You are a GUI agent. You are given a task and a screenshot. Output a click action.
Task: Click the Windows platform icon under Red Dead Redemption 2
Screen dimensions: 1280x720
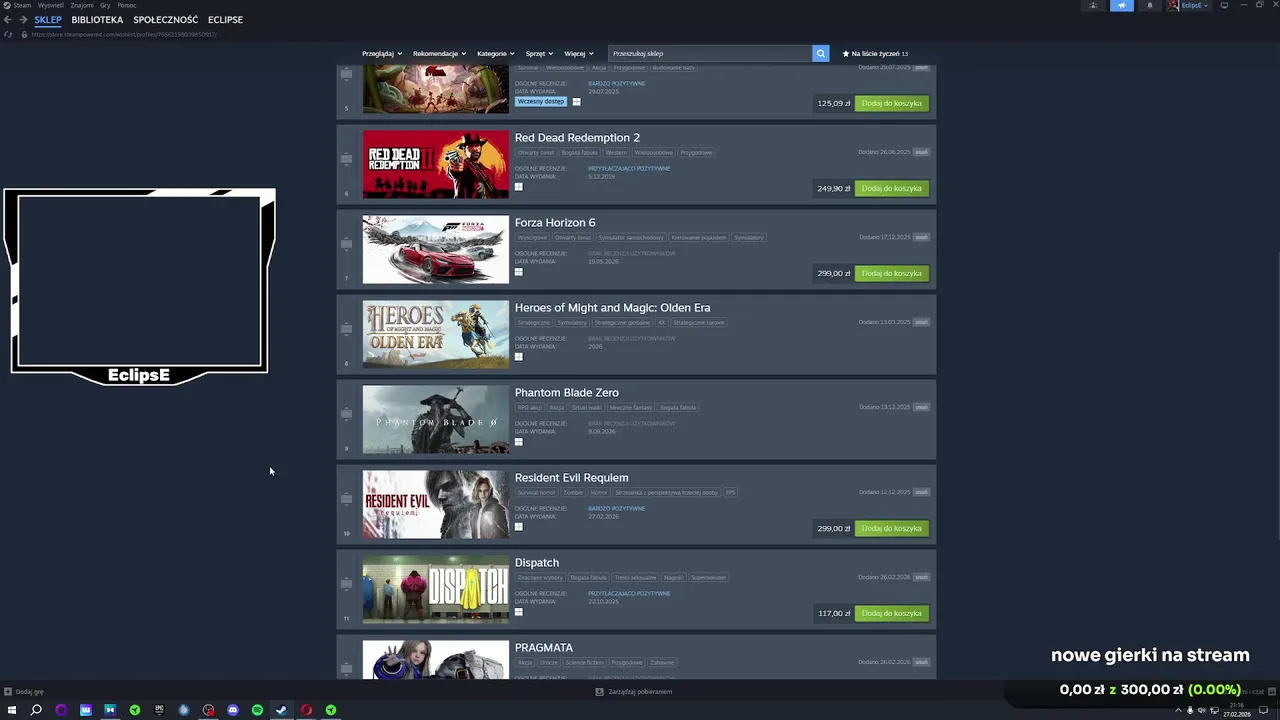coord(518,186)
